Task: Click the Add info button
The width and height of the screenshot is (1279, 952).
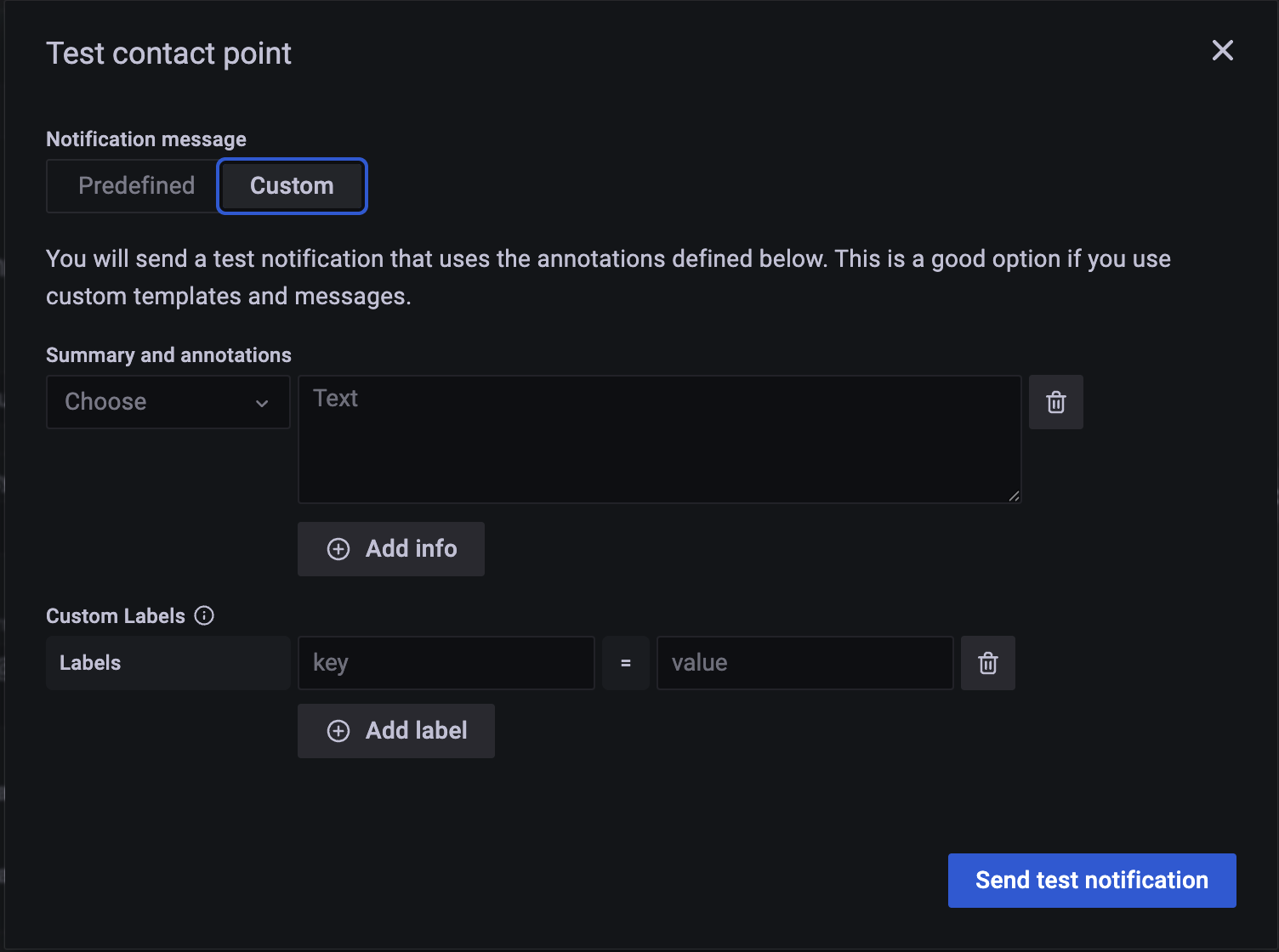Action: pos(391,549)
